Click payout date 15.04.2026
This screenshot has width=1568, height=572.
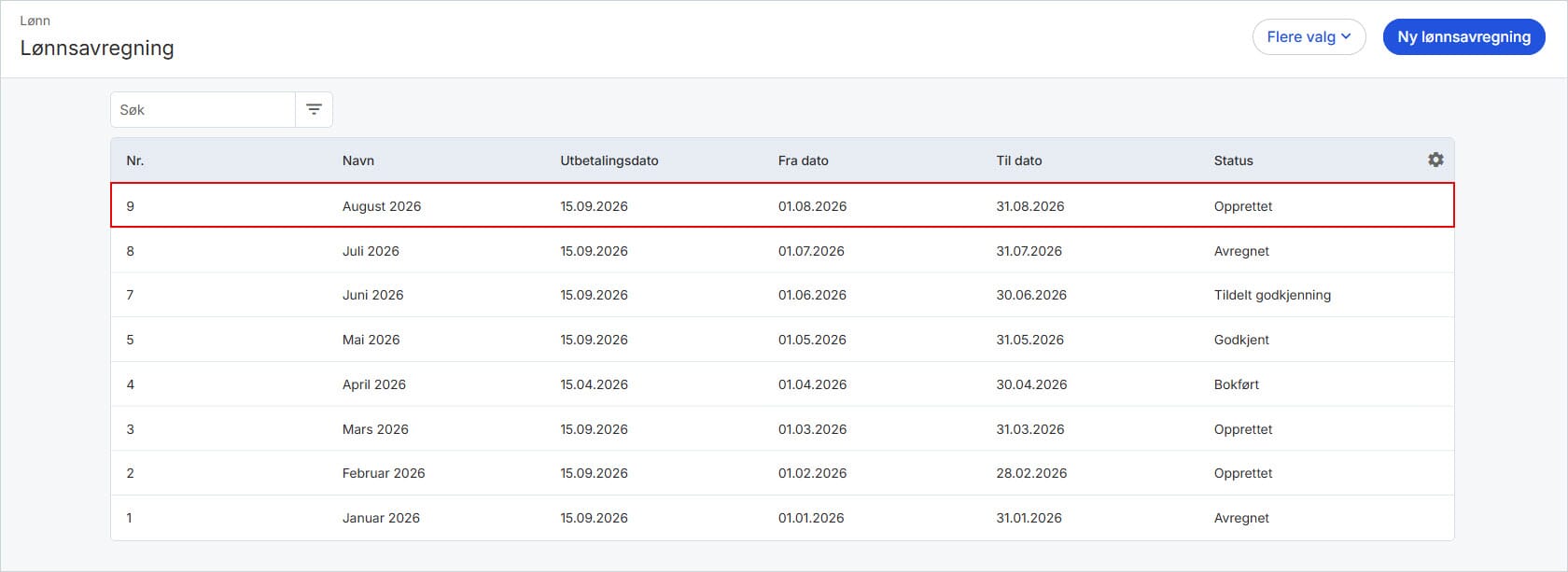click(594, 384)
